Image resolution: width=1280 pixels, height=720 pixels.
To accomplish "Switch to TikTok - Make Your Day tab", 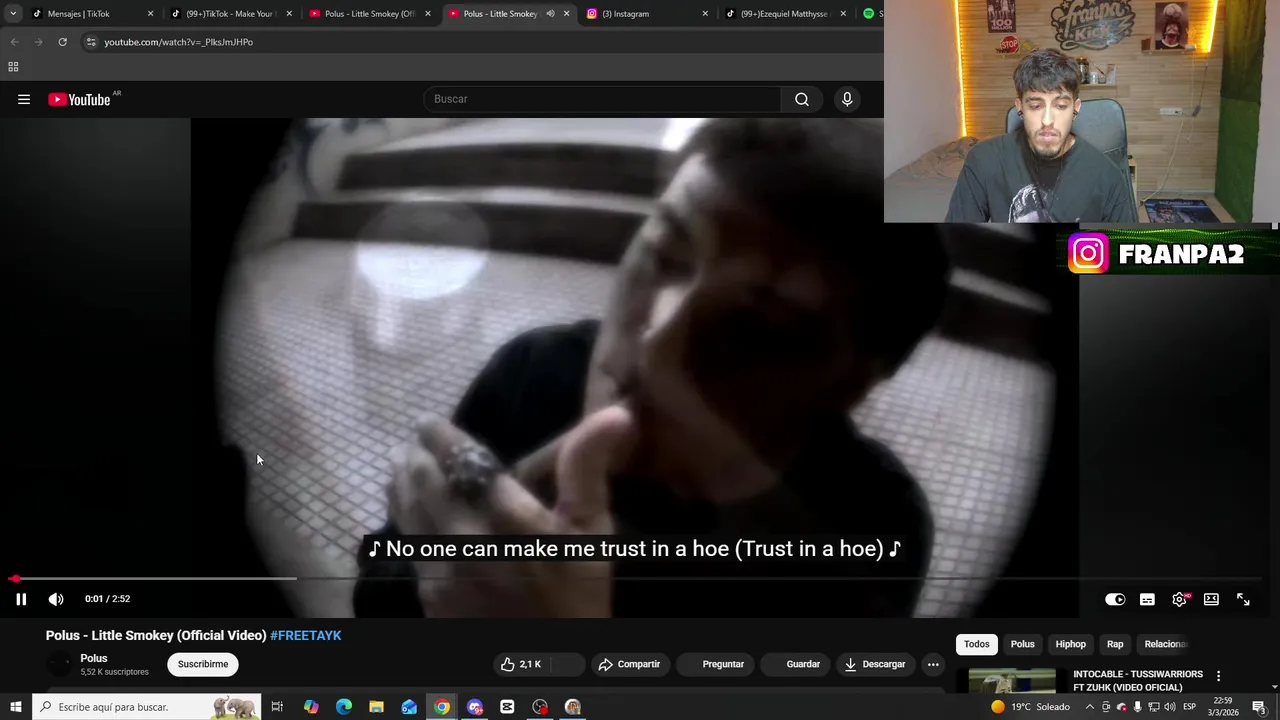I will point(229,14).
